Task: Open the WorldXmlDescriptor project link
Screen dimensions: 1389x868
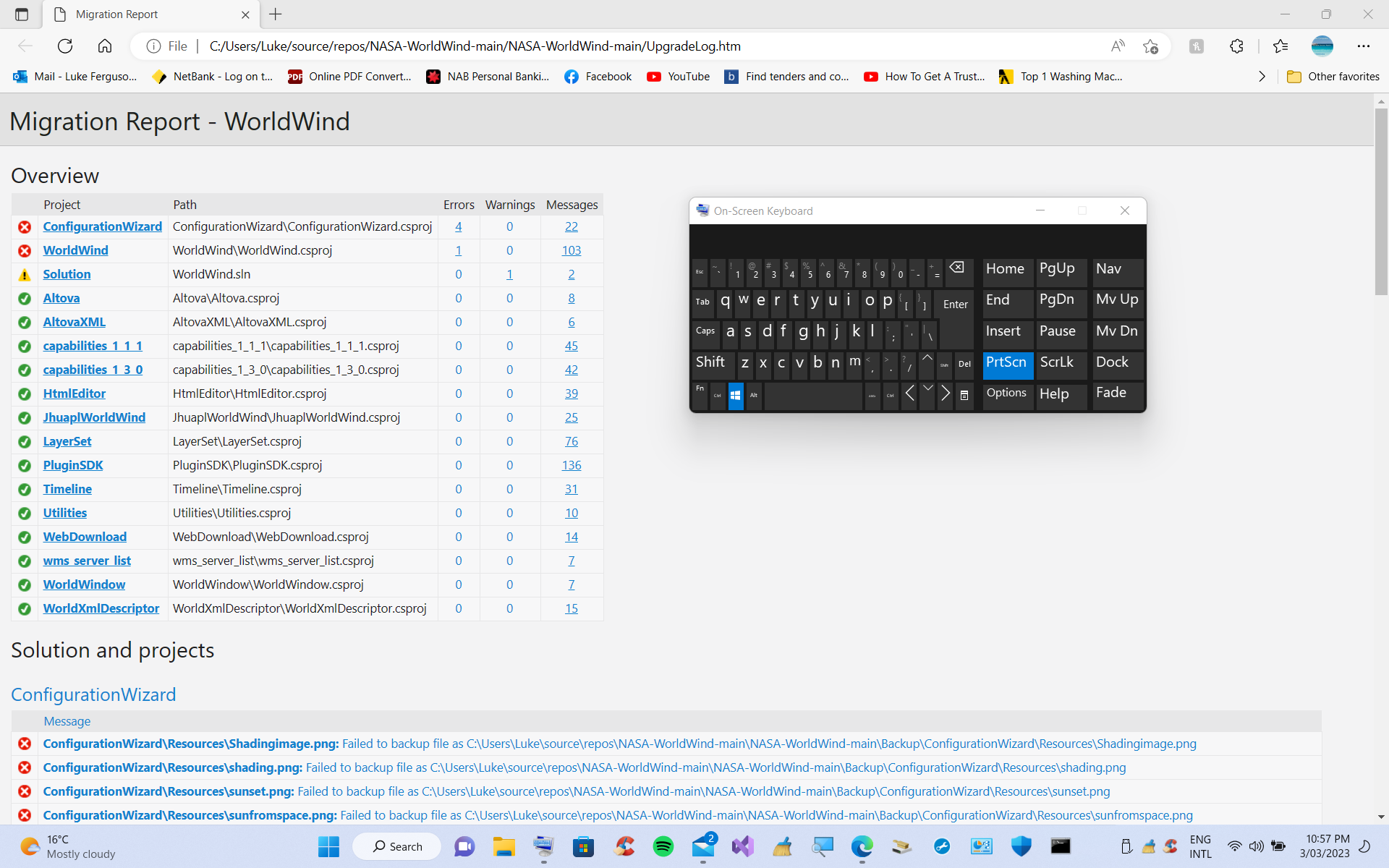Action: pyautogui.click(x=101, y=608)
